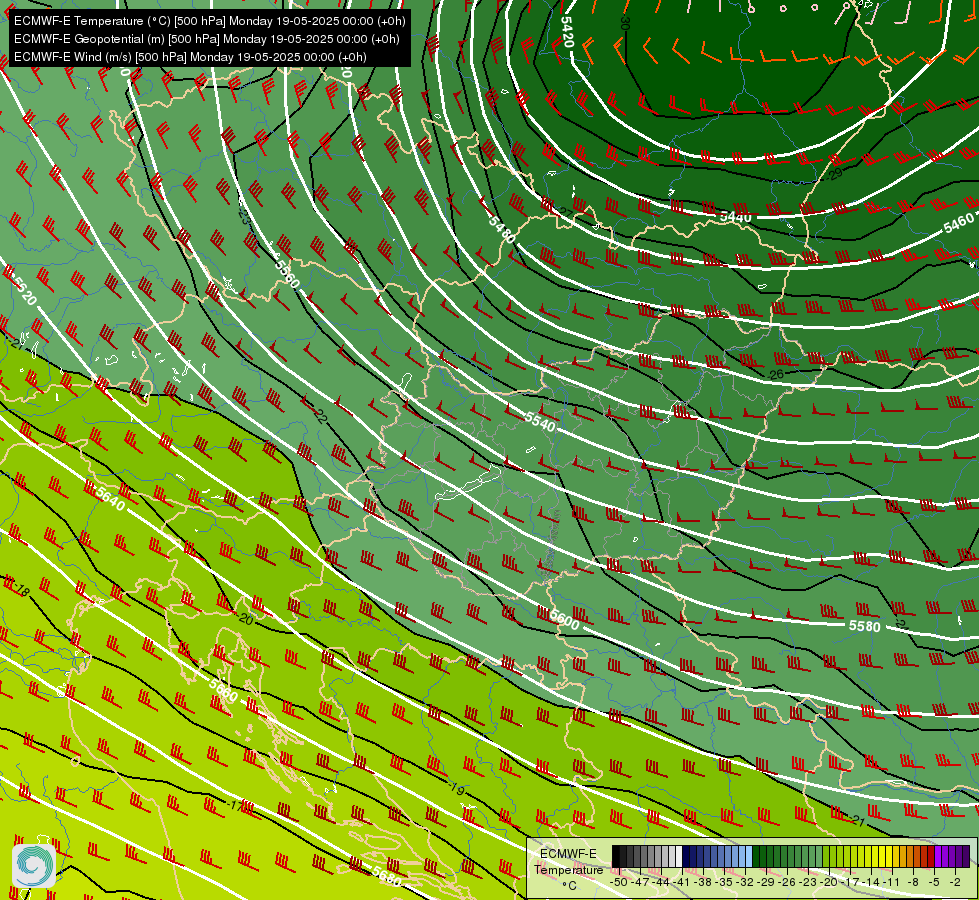Pick the darkest purple swatch at legend end
This screenshot has height=900, width=979.
pos(966,857)
